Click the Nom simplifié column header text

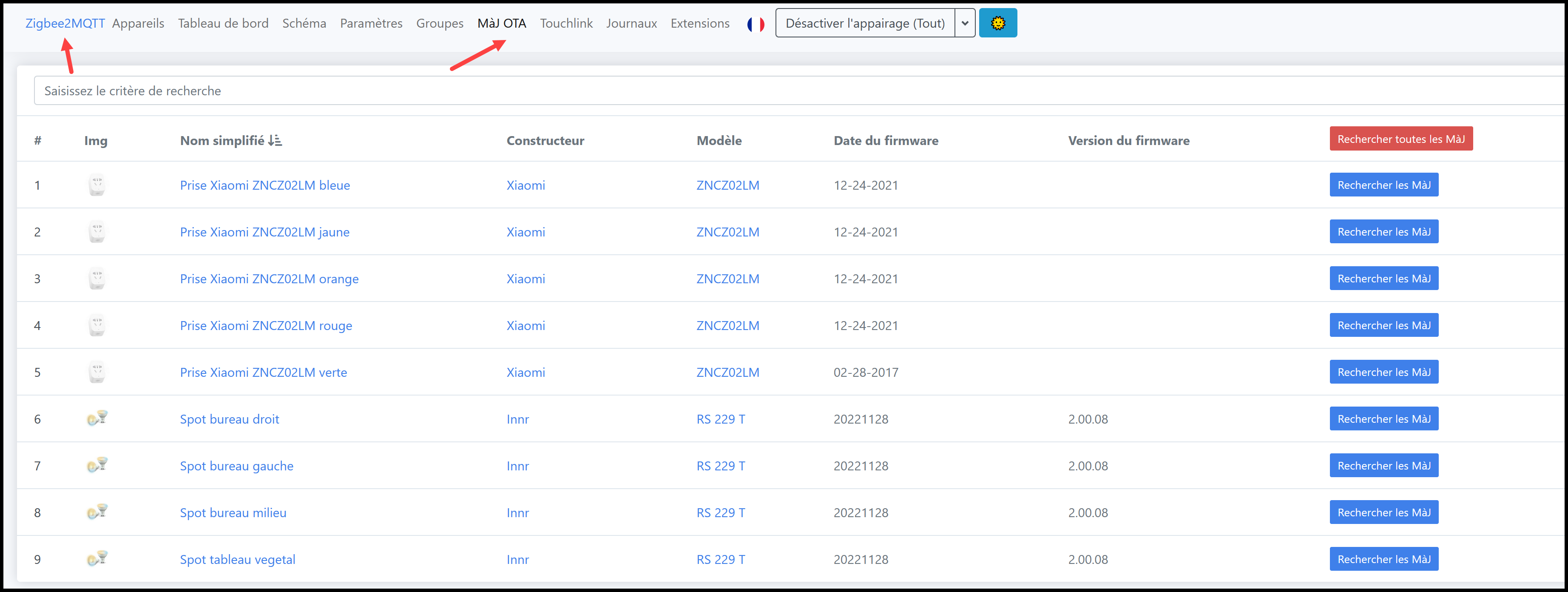click(x=222, y=141)
